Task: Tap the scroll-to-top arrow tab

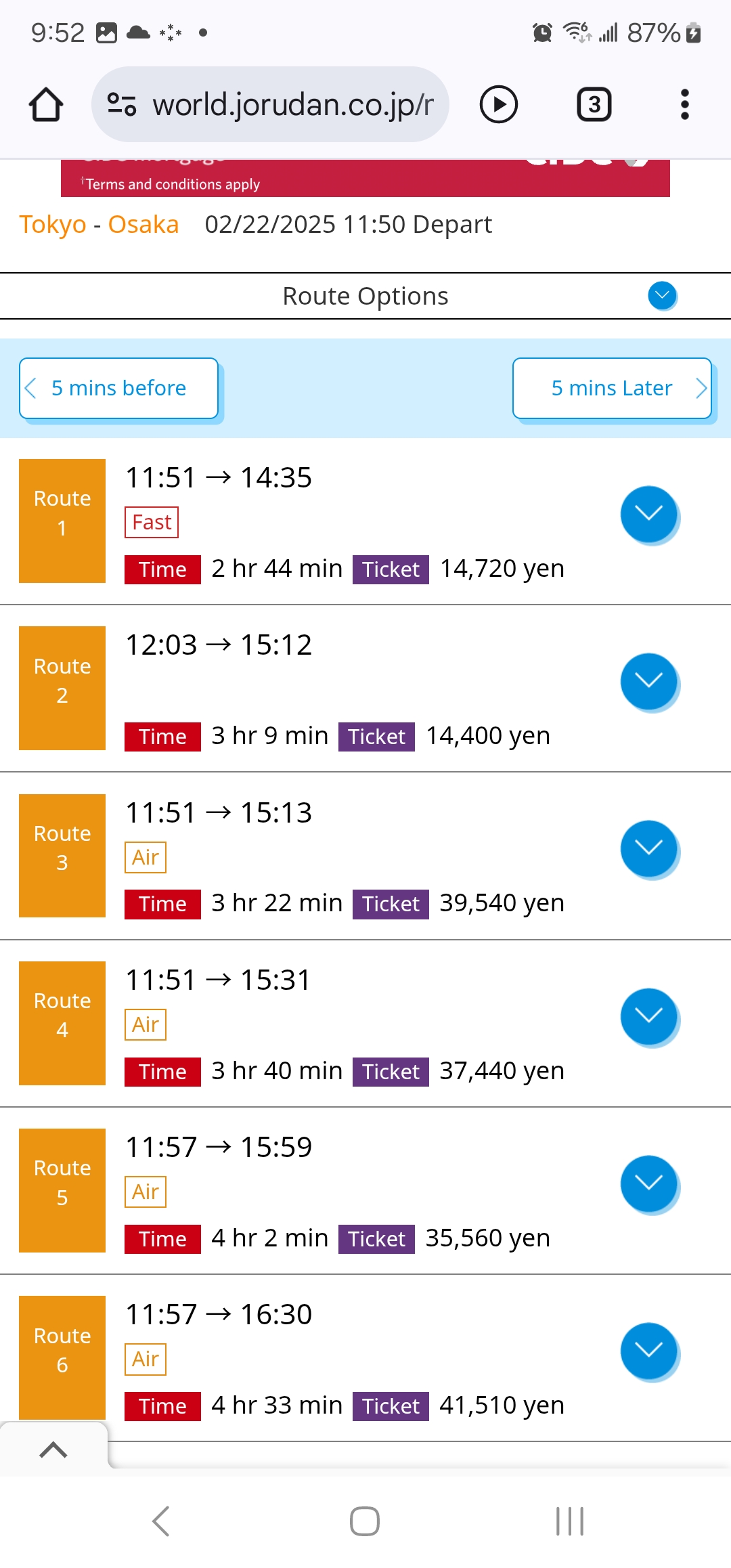Action: 53,1450
